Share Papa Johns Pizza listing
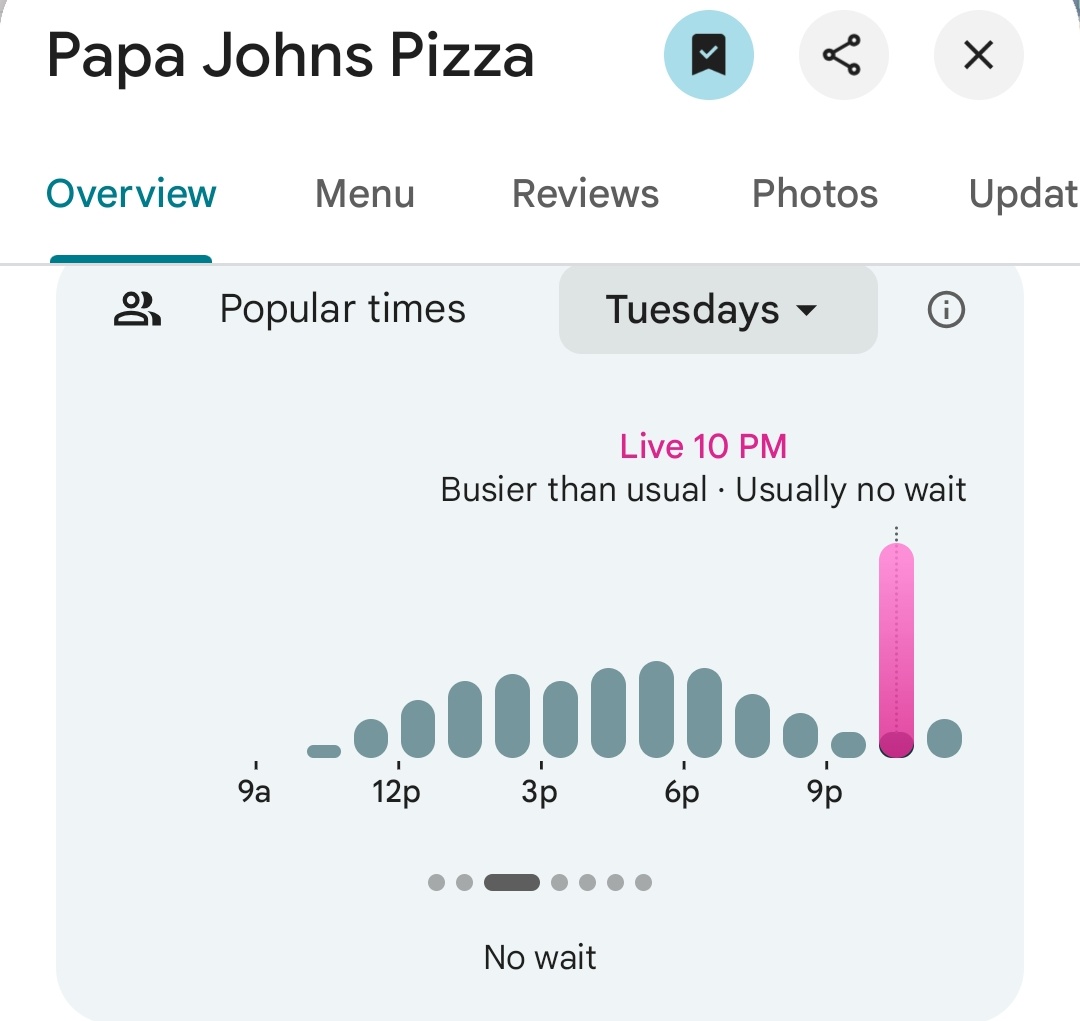1080x1021 pixels. tap(842, 56)
